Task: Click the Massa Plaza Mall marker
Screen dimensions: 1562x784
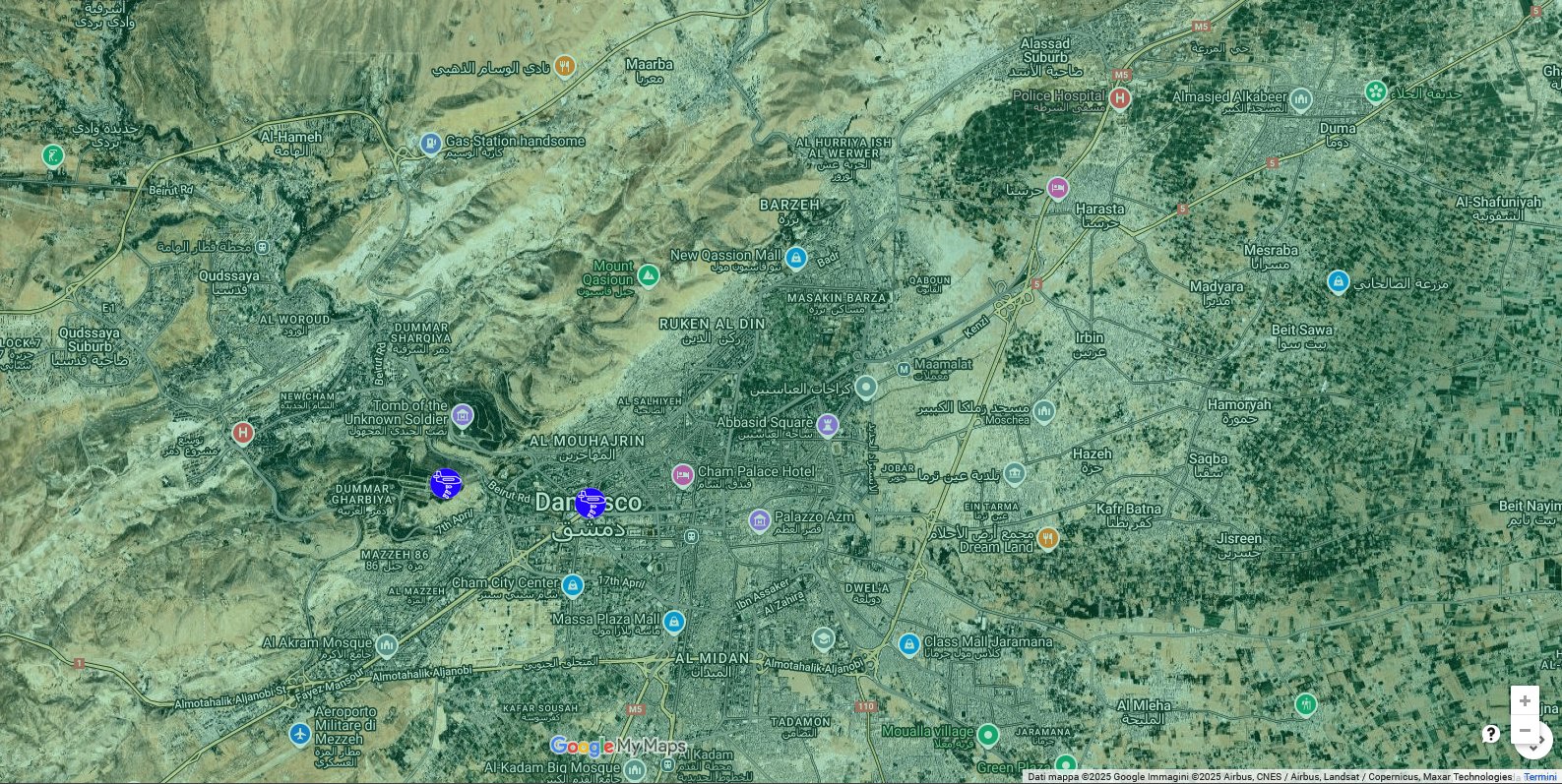Action: (673, 622)
